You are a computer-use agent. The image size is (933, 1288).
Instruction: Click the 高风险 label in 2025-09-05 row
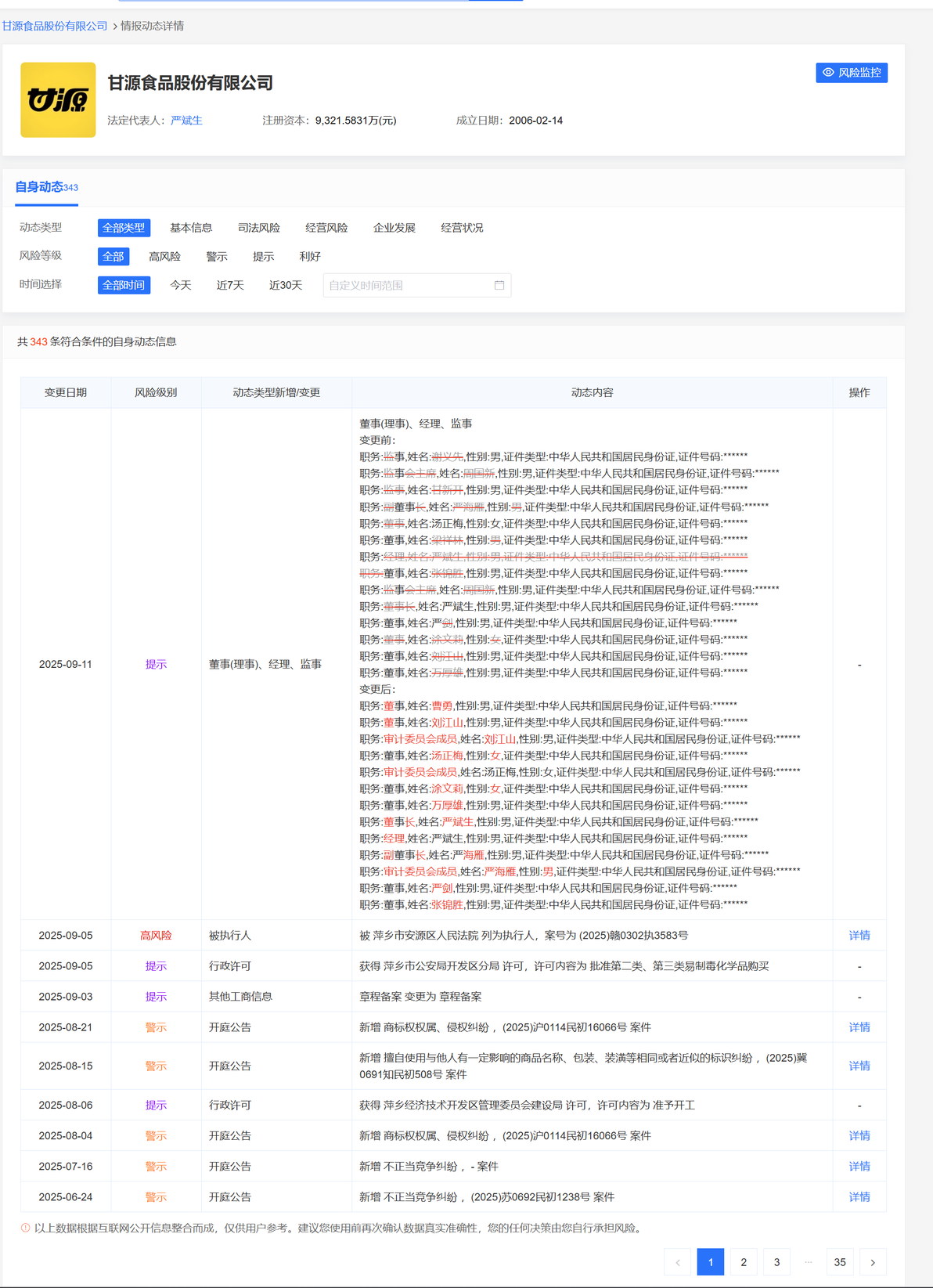156,936
